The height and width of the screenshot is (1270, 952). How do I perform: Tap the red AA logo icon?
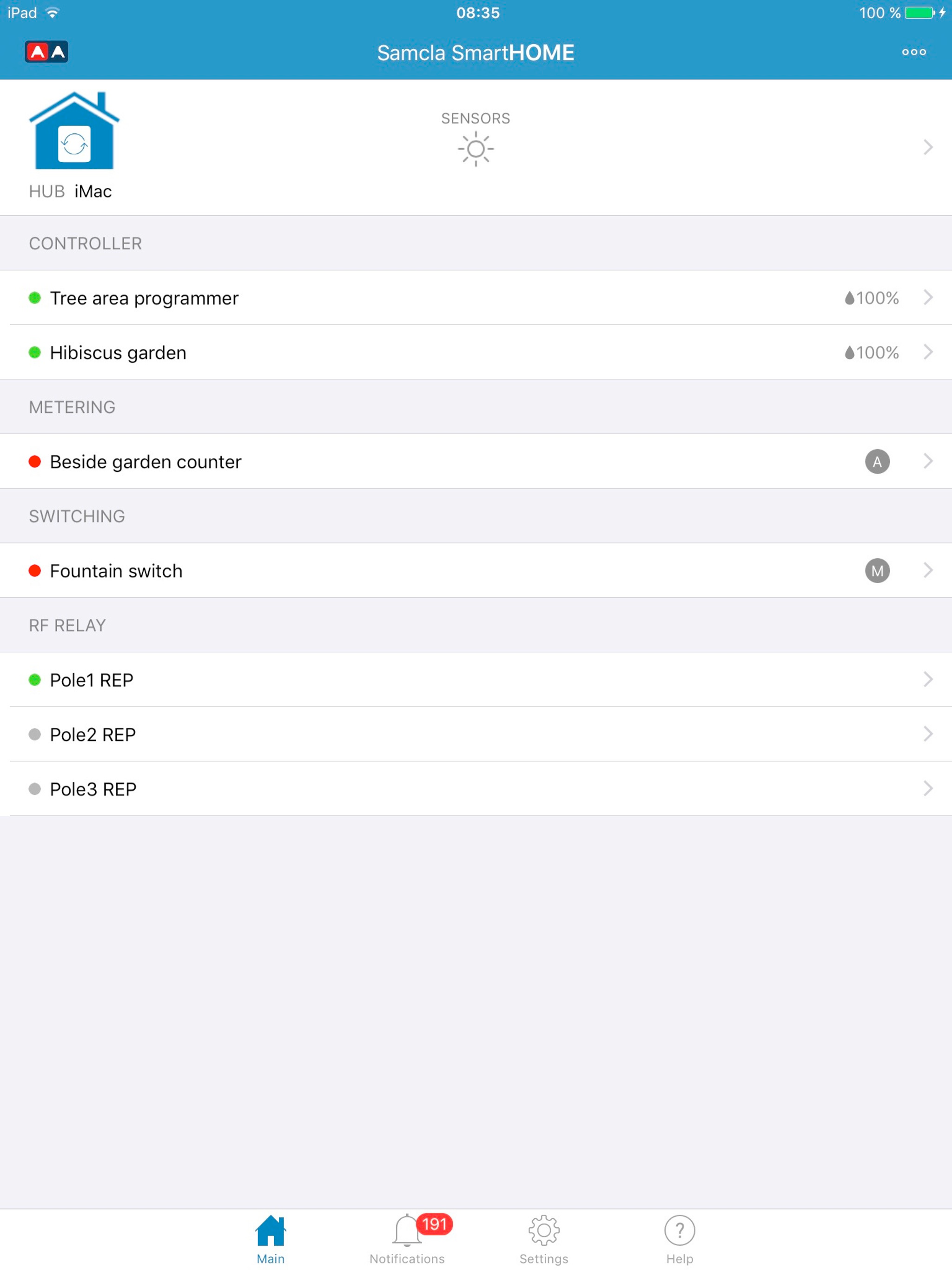click(x=46, y=52)
